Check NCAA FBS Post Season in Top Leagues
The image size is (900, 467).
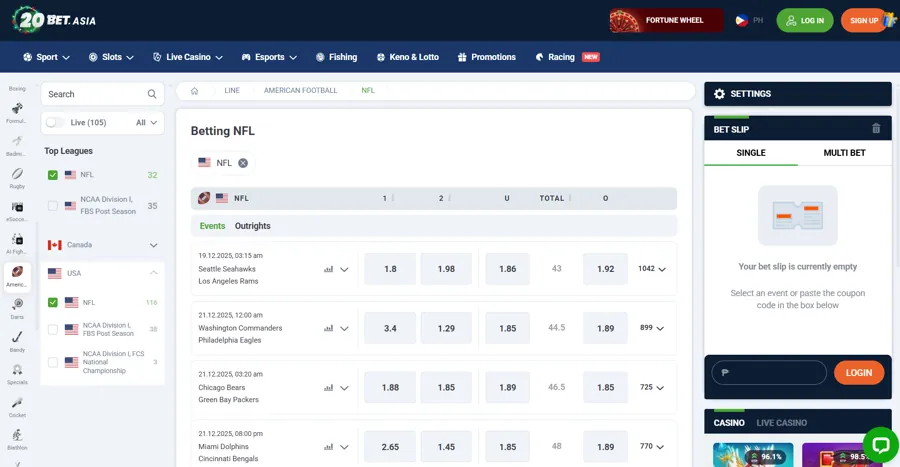click(53, 205)
